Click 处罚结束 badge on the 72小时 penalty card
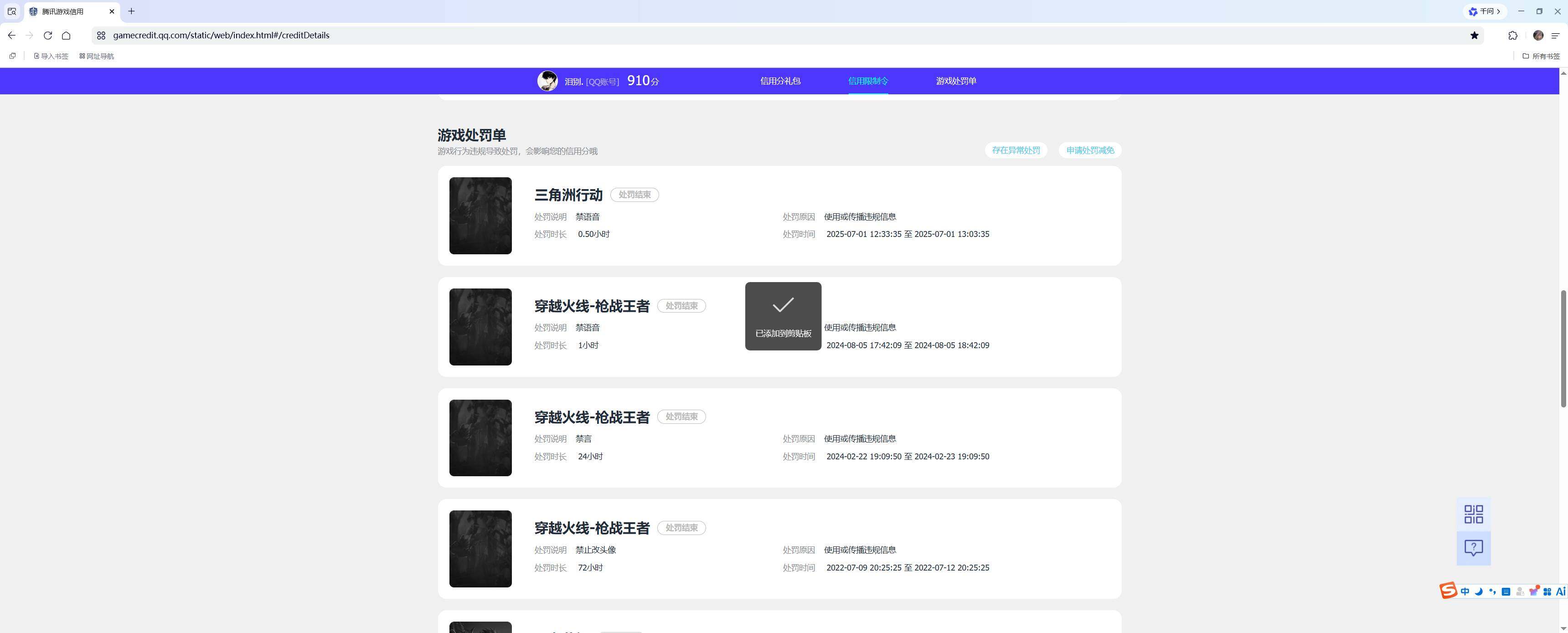Screen dimensions: 1568x633 [681, 528]
